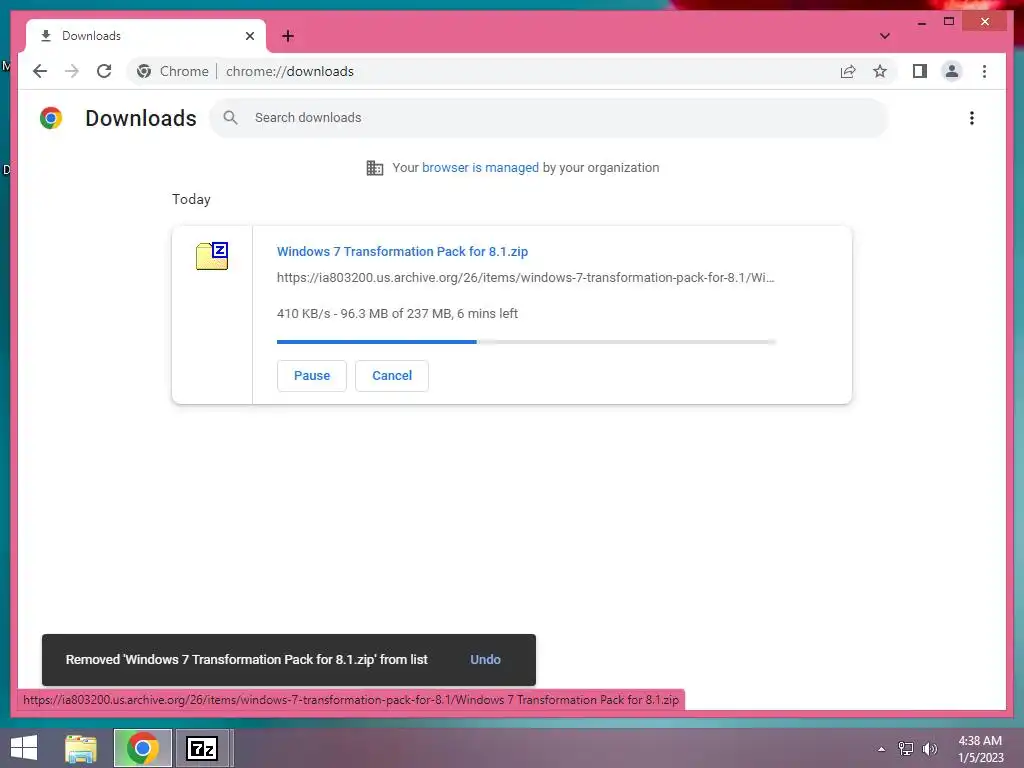Viewport: 1024px width, 768px height.
Task: Click the forward navigation arrow
Action: click(72, 71)
